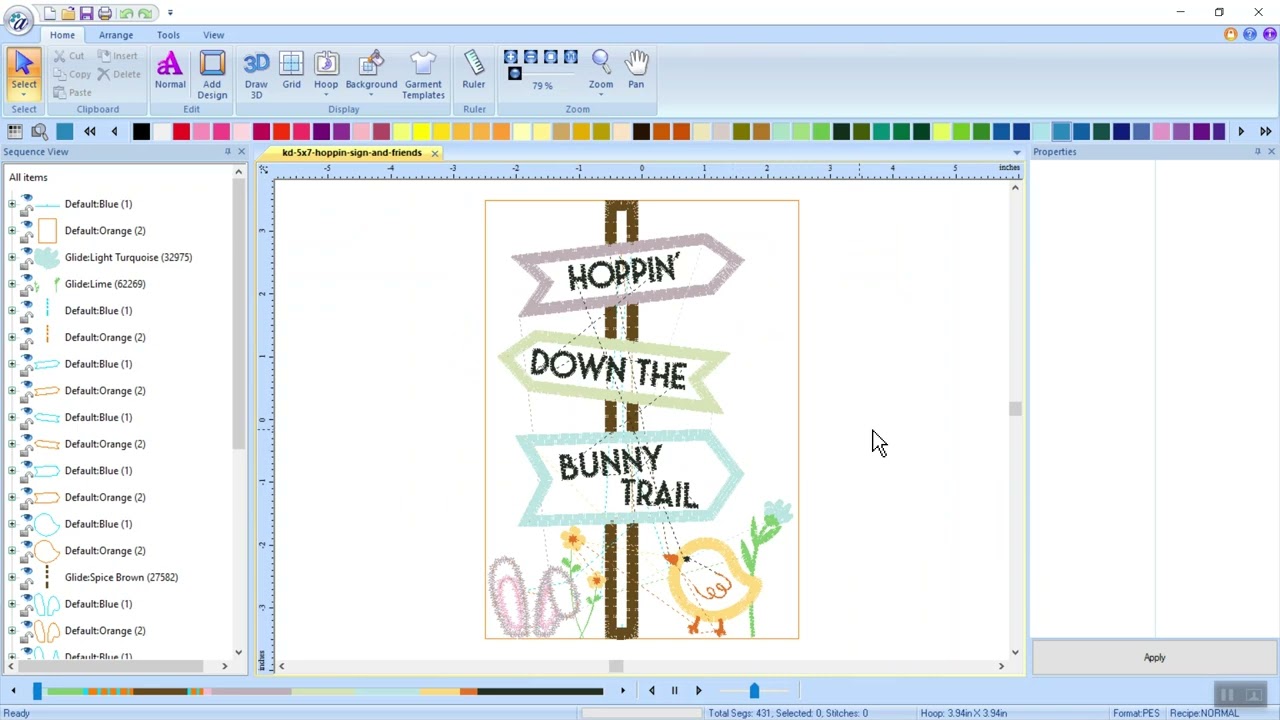Switch to the Tools ribbon tab

tap(168, 35)
